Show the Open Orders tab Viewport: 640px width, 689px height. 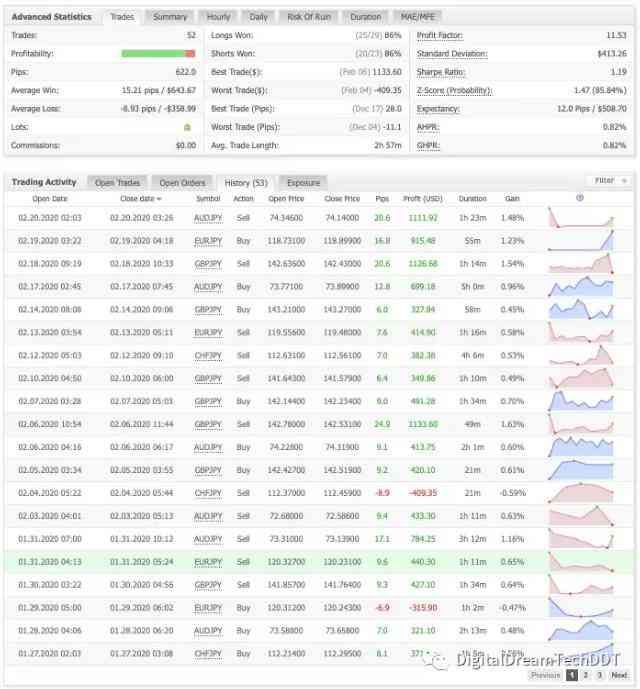coord(182,183)
